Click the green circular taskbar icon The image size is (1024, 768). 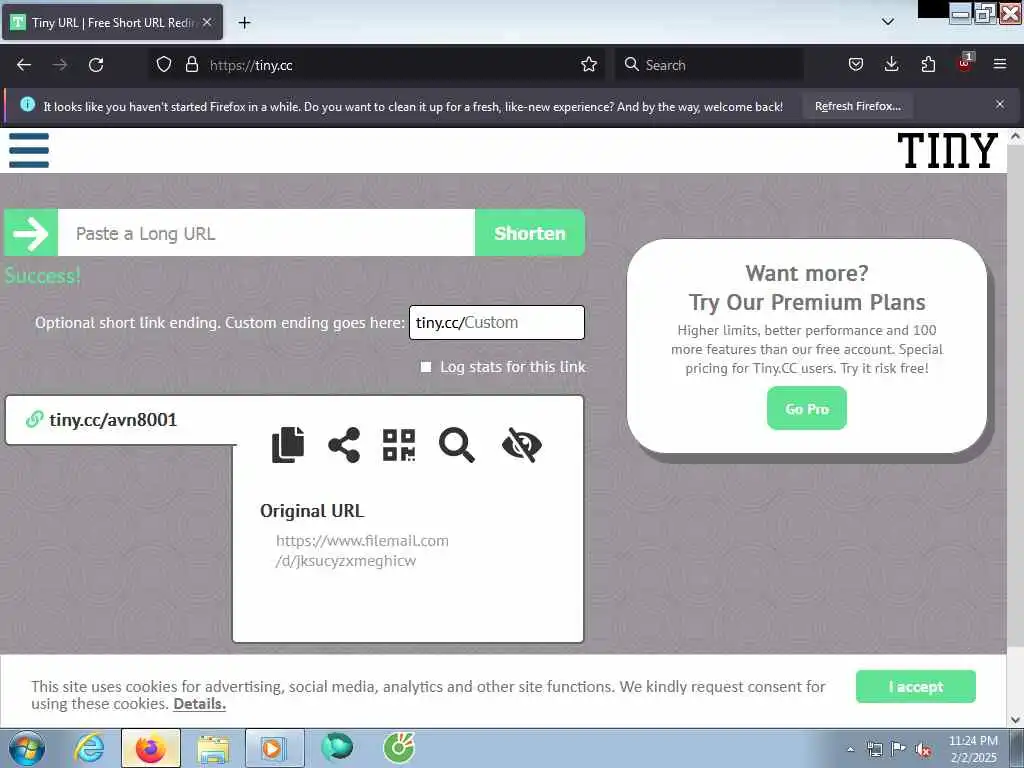(399, 748)
